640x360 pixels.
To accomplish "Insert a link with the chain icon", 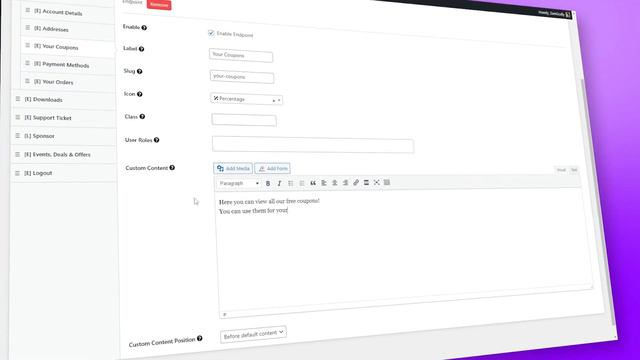I will tap(356, 182).
